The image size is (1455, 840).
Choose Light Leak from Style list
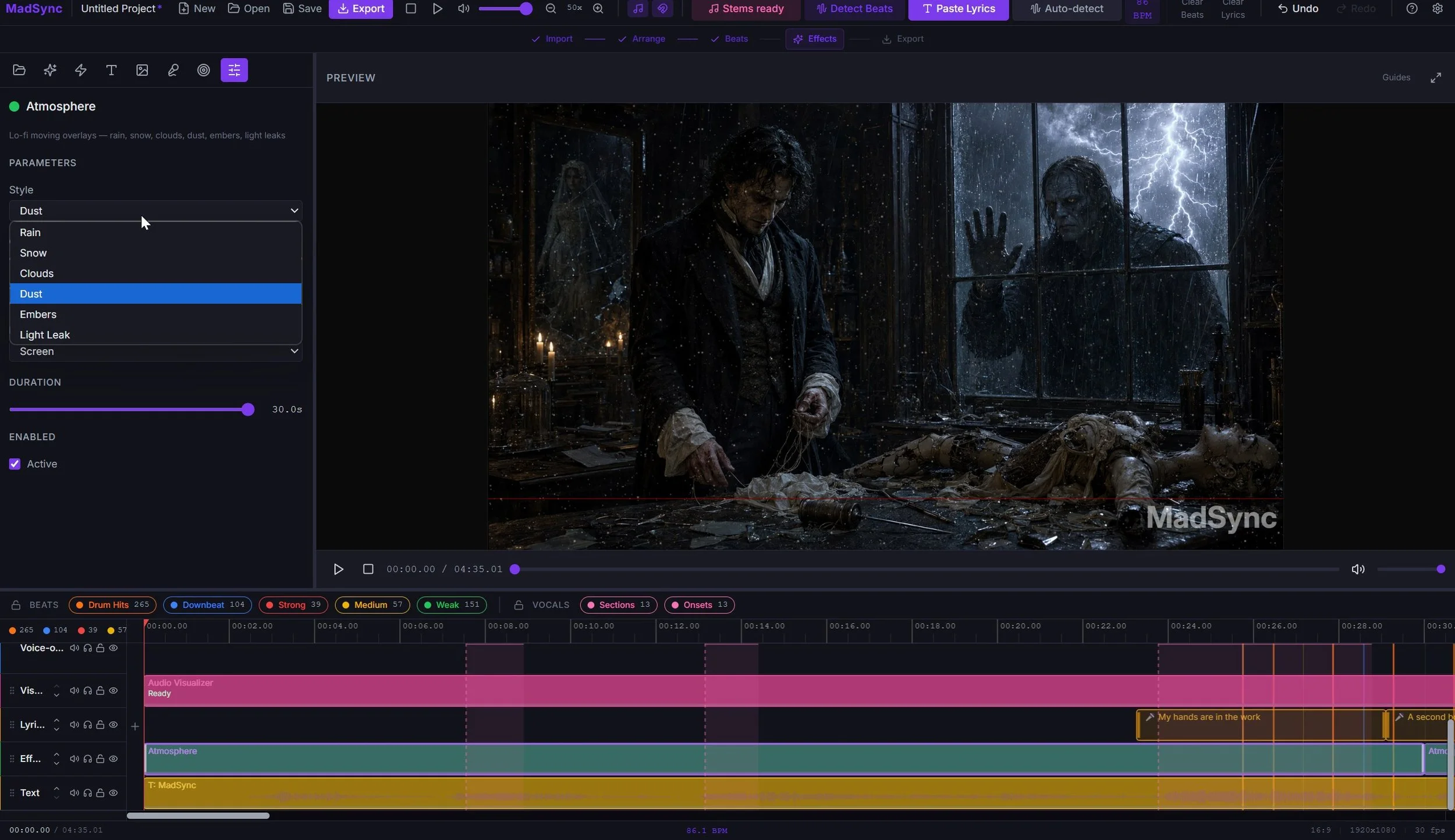point(155,334)
